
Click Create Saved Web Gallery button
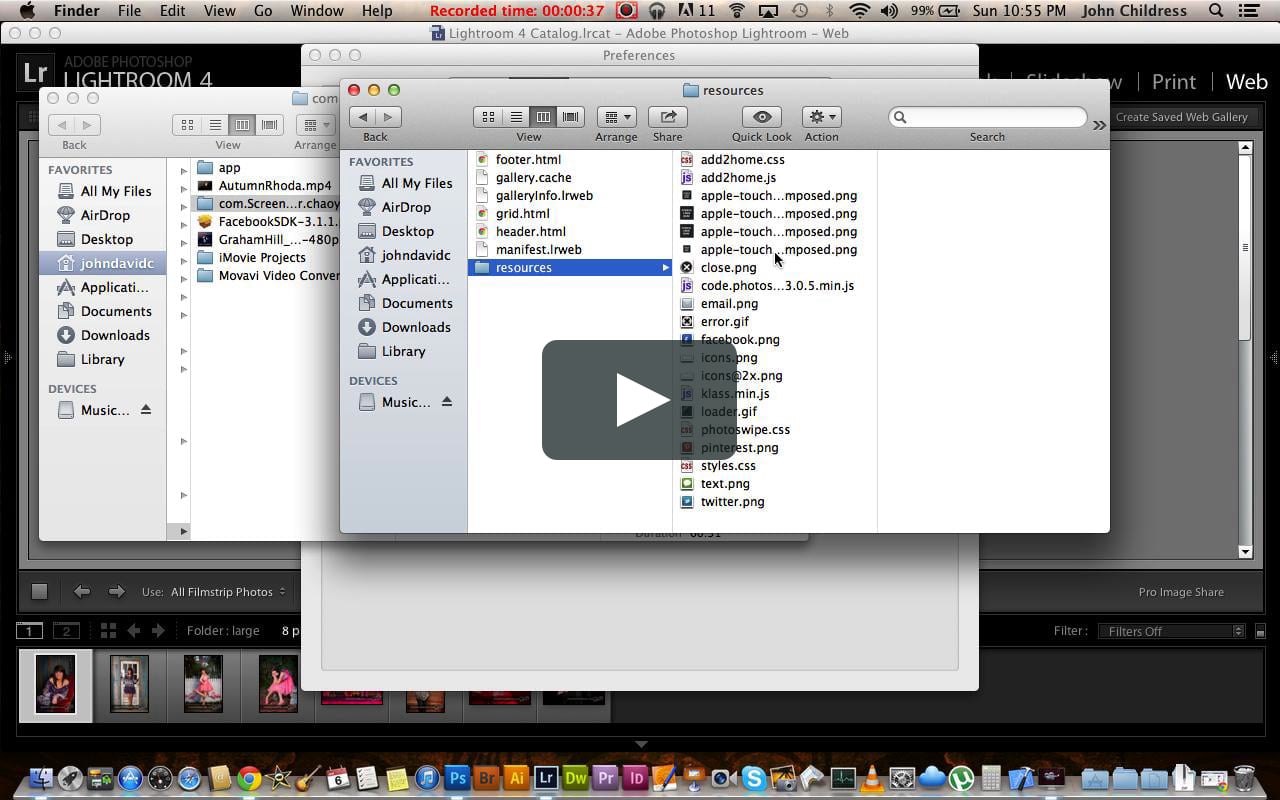(1182, 117)
